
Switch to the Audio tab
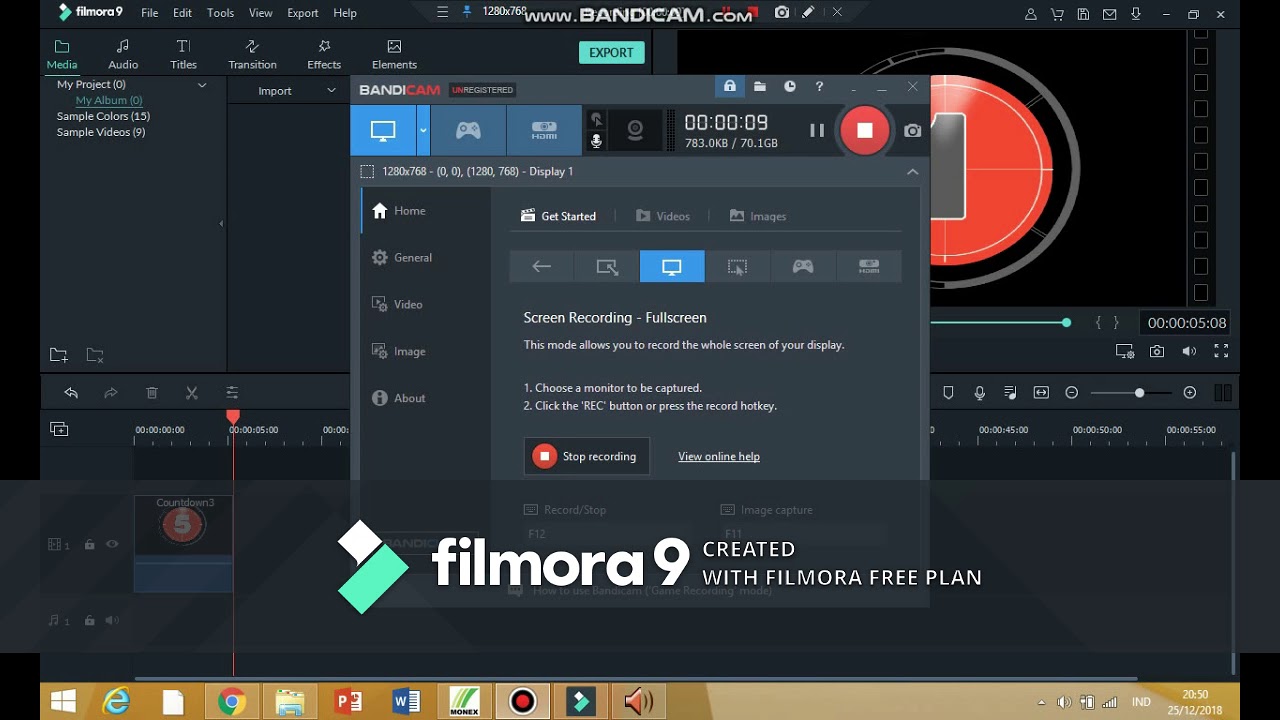tap(123, 54)
